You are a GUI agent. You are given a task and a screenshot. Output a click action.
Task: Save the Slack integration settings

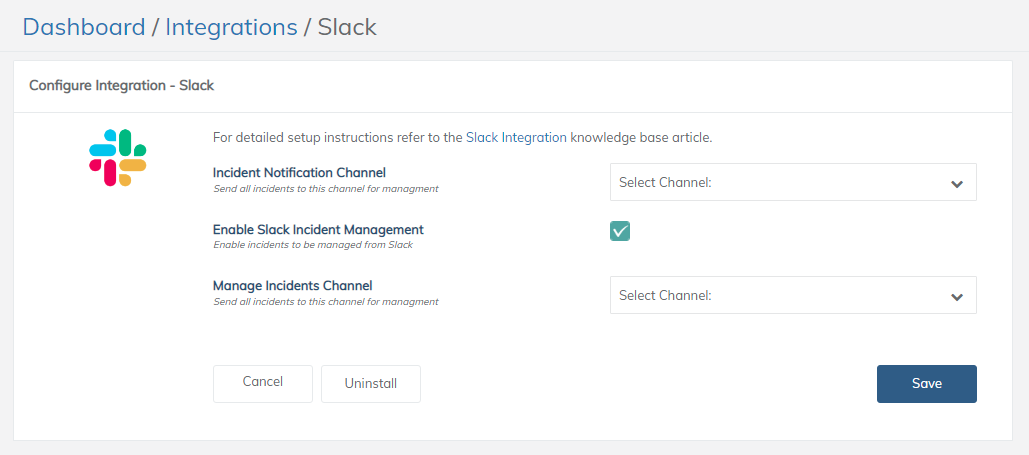click(x=926, y=383)
